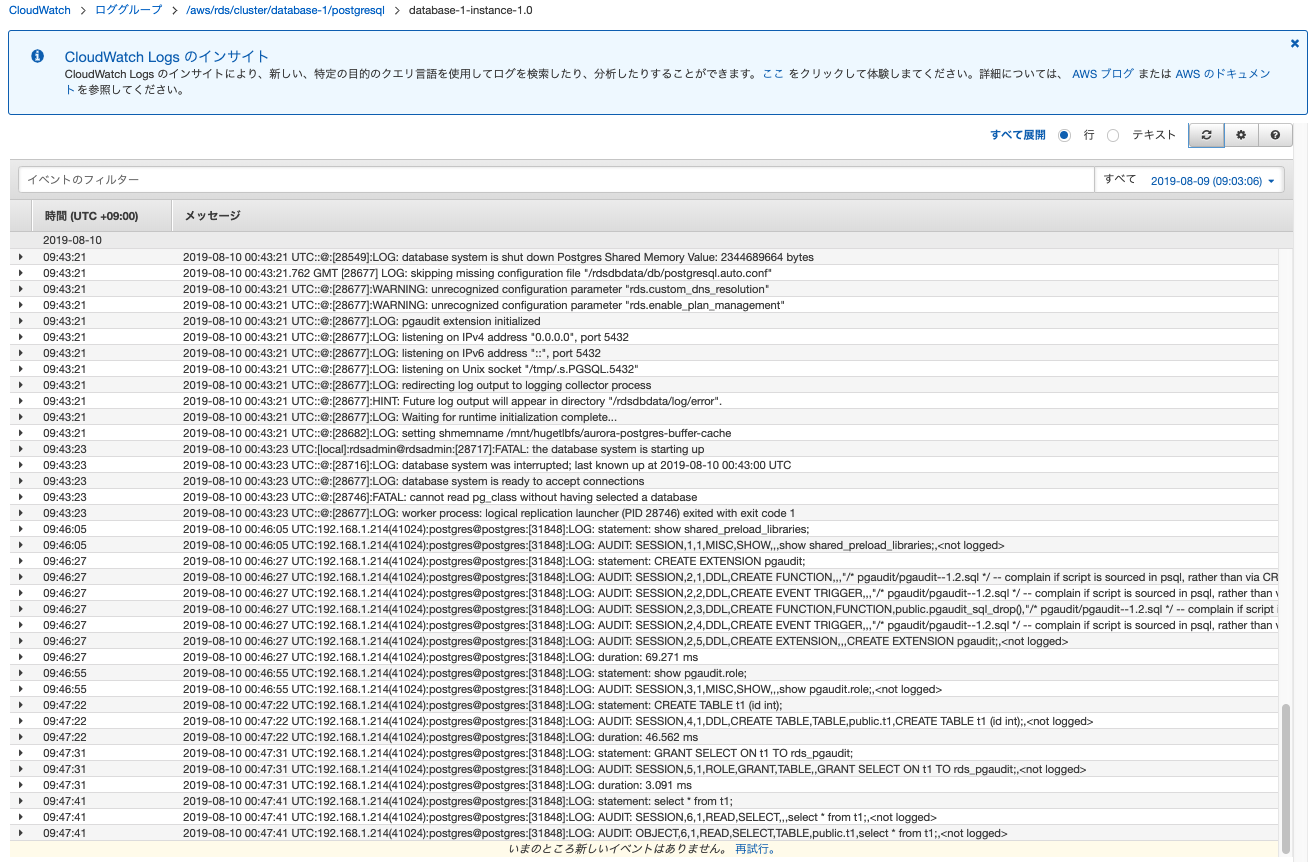
Task: Expand the 'listening on IPv4 address' row
Action: 21,337
